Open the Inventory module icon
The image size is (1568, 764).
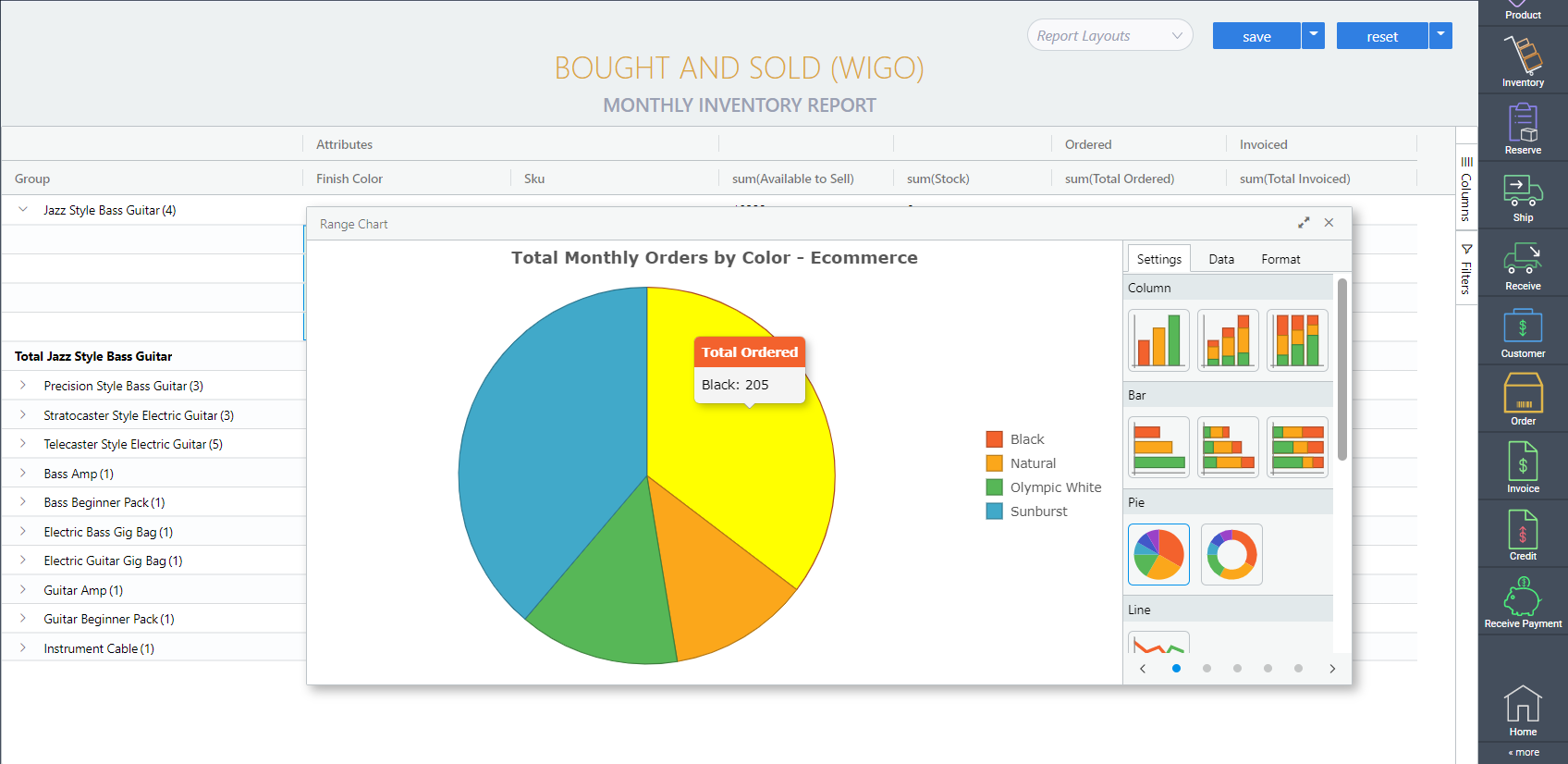coord(1522,61)
